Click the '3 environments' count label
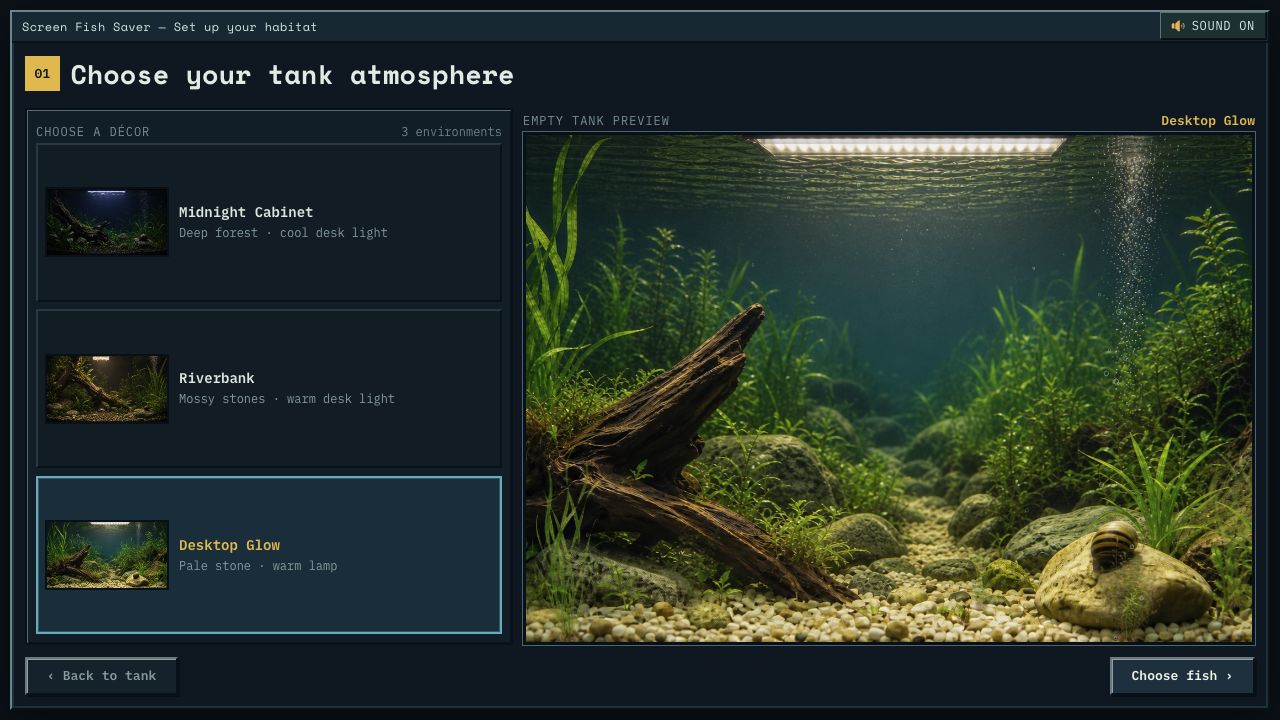This screenshot has width=1280, height=720. (x=451, y=132)
